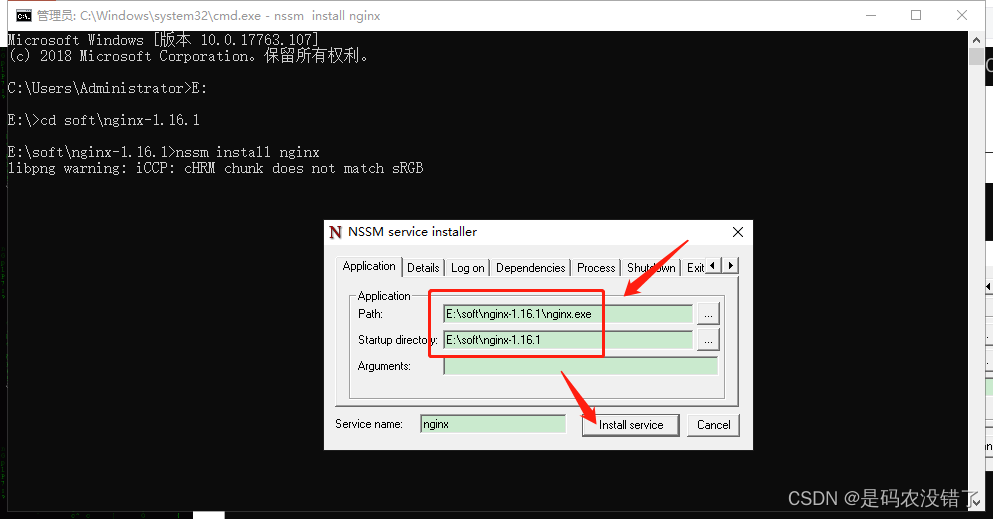This screenshot has width=993, height=519.
Task: Switch to the Application tab
Action: (x=369, y=266)
